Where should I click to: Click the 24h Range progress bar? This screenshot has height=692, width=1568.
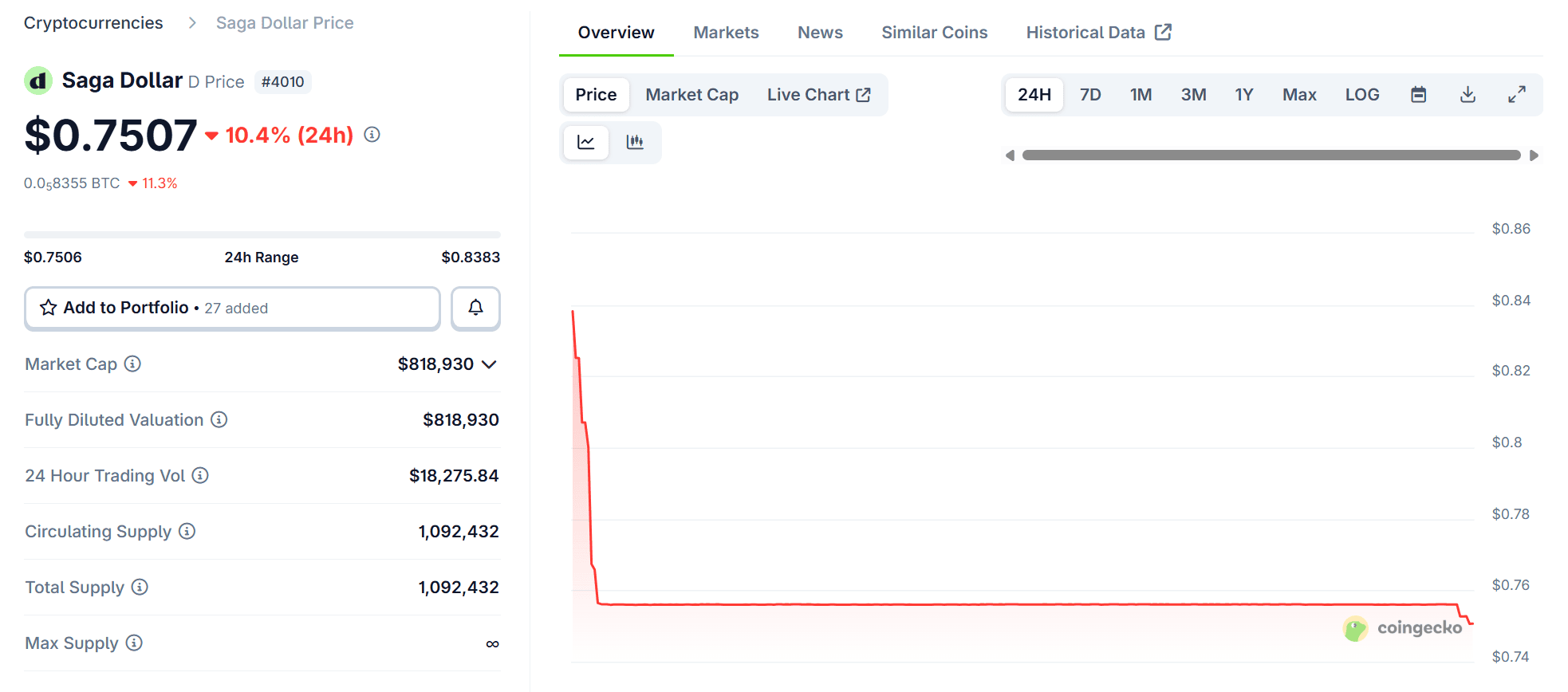262,235
